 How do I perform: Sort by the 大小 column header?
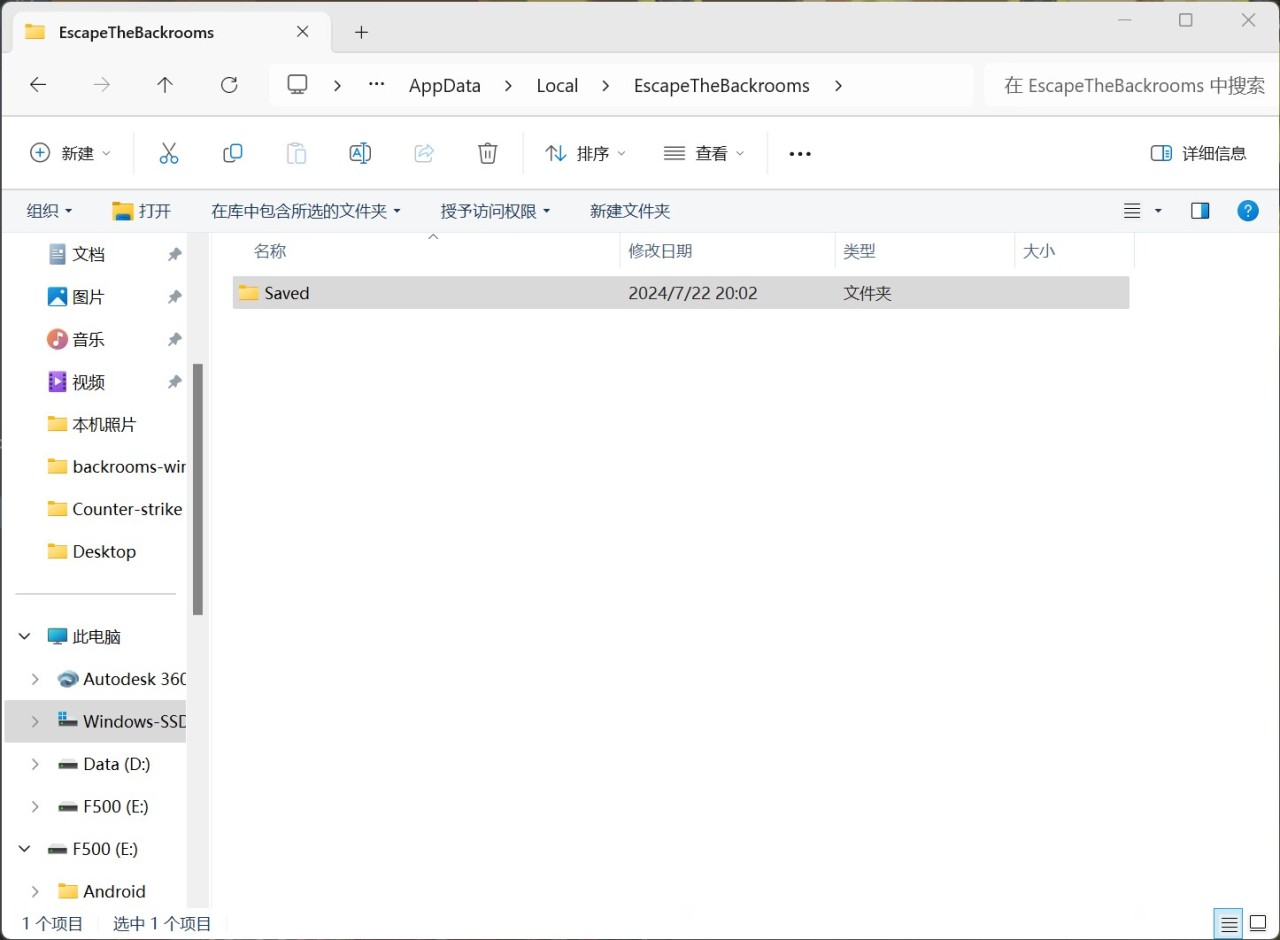pos(1039,251)
